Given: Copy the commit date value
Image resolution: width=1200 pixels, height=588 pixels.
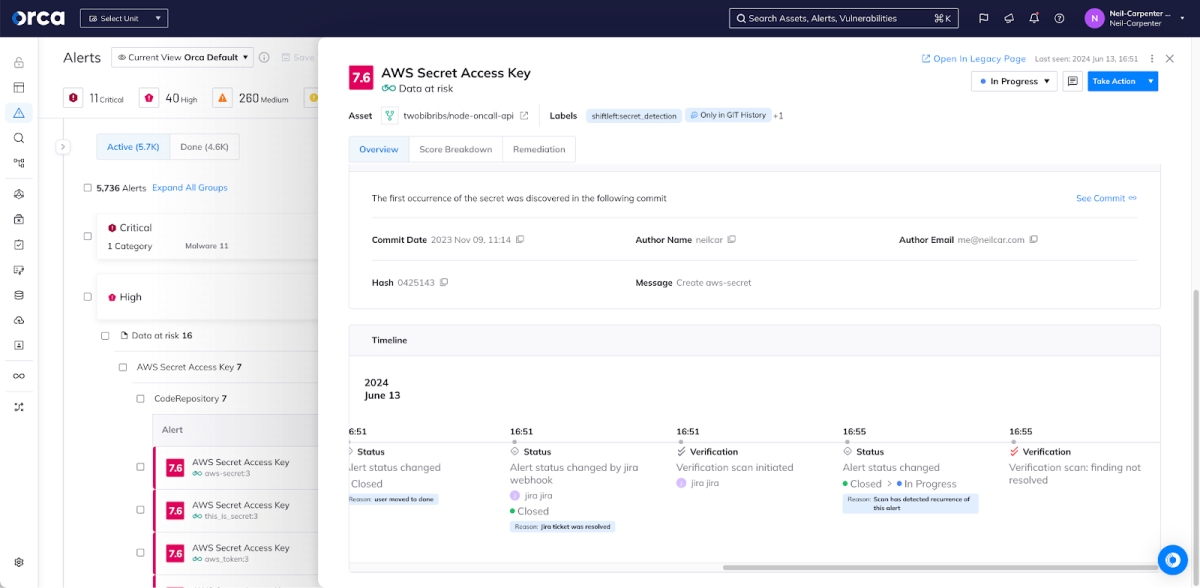Looking at the screenshot, I should pyautogui.click(x=520, y=240).
